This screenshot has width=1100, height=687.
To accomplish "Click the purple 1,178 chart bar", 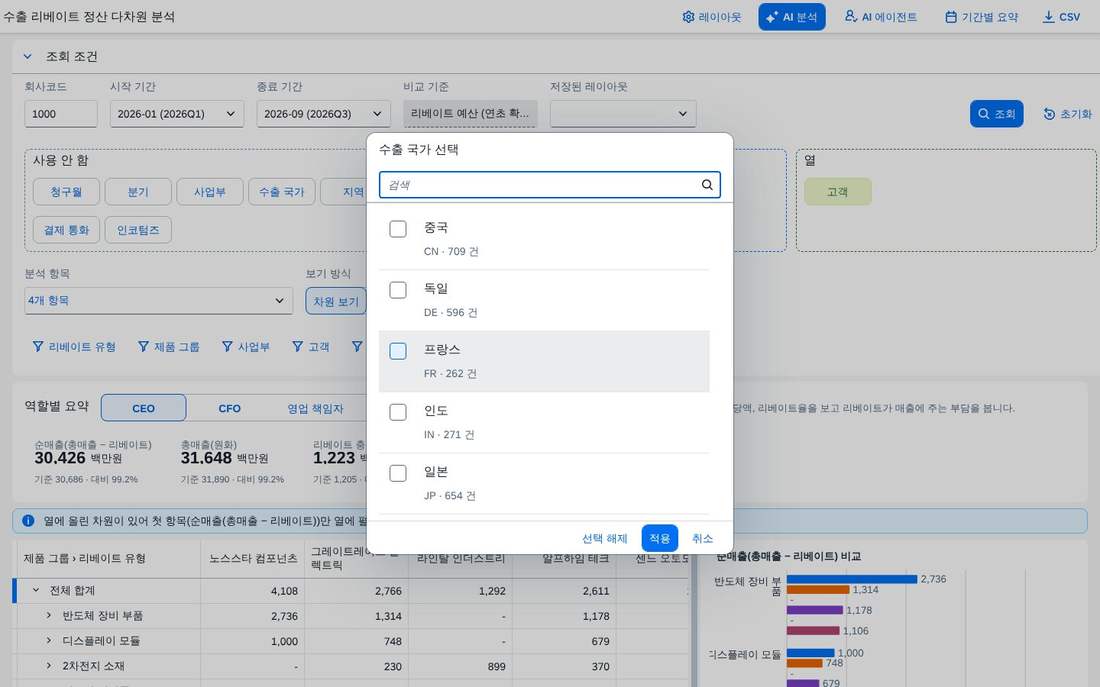I will click(814, 611).
